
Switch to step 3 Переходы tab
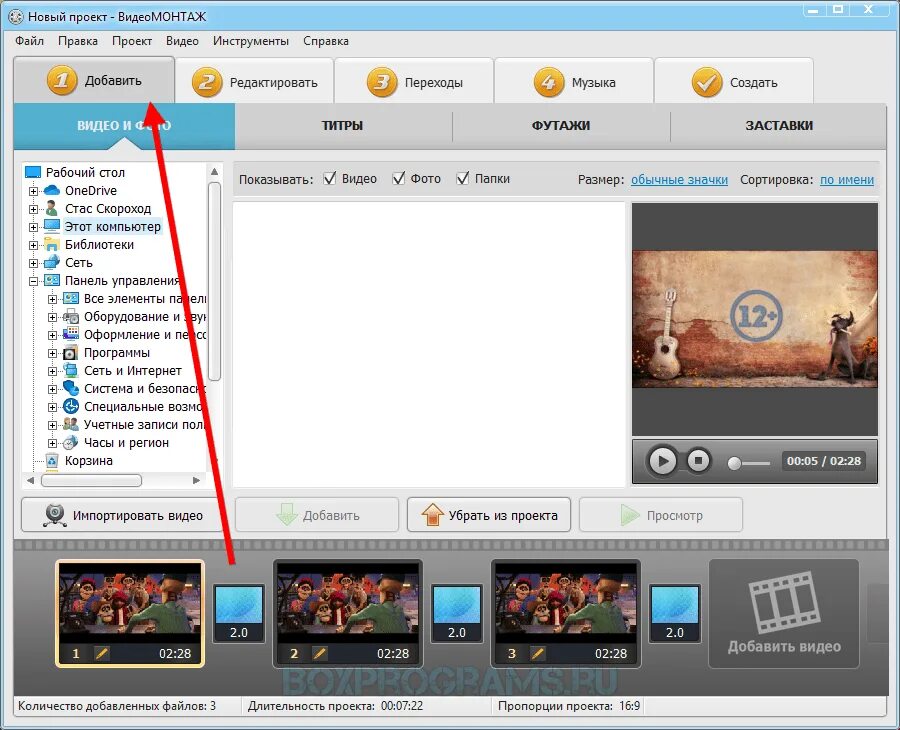coord(414,81)
